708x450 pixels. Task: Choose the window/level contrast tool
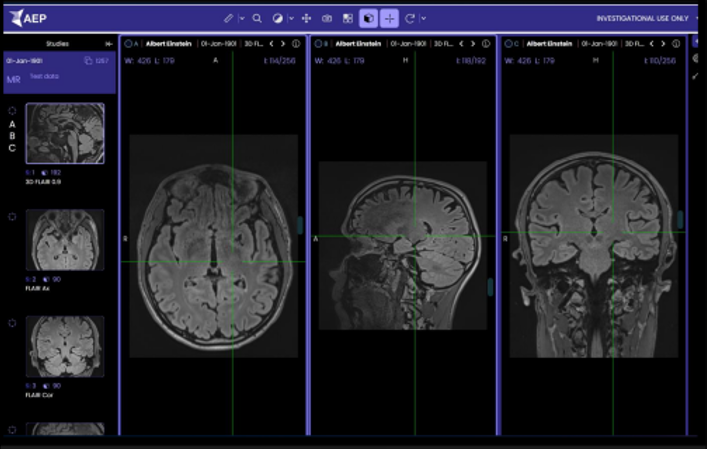278,18
